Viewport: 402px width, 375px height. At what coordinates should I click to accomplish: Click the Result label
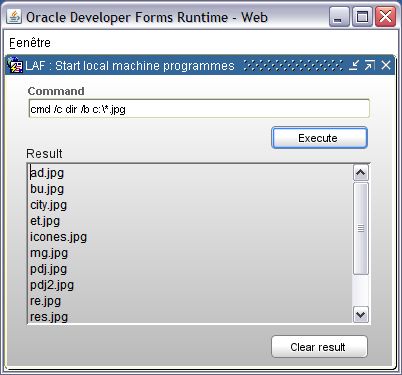(x=44, y=154)
